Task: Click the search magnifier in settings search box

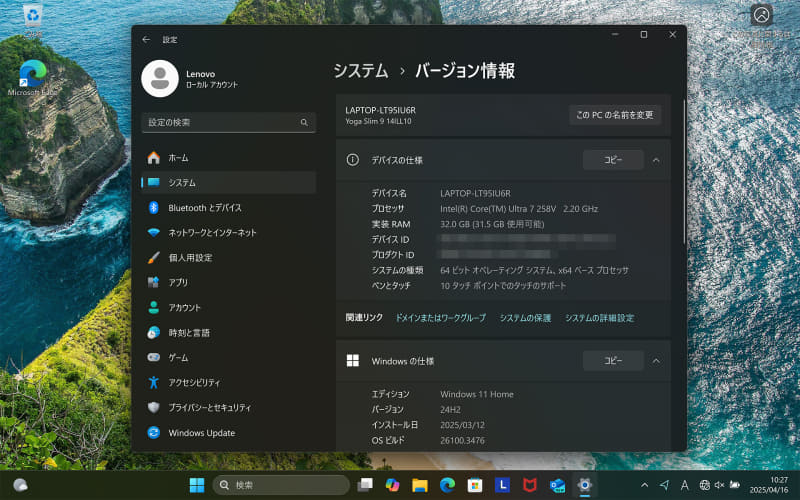Action: click(304, 122)
